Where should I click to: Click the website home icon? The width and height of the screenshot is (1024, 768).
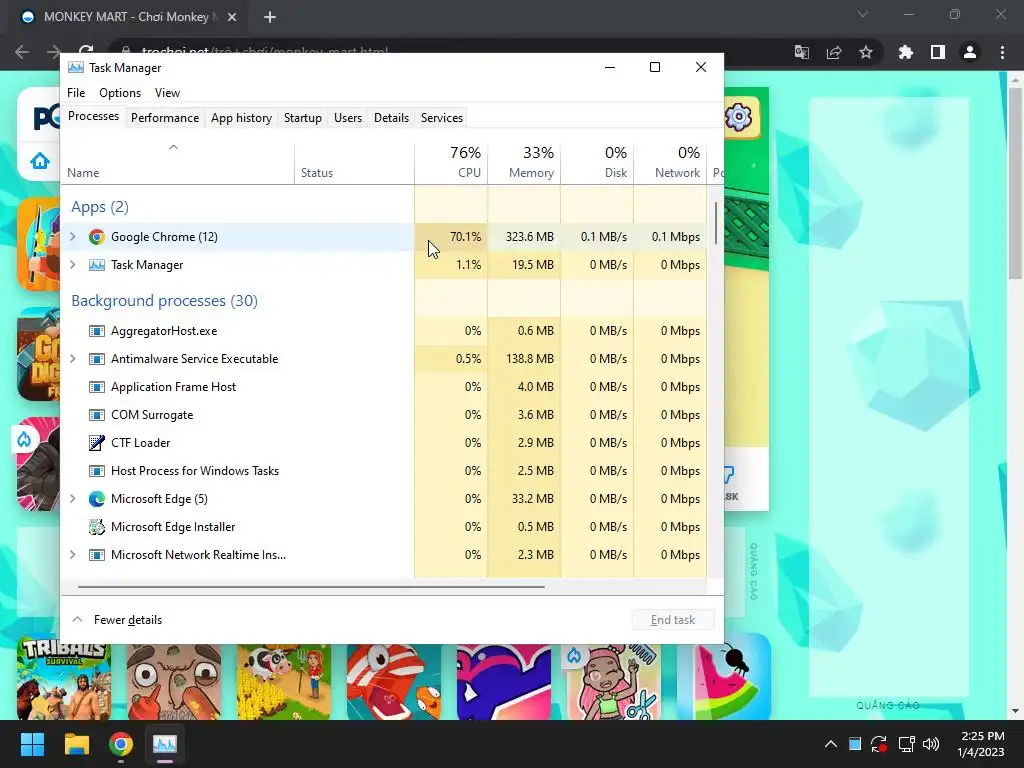click(x=40, y=161)
